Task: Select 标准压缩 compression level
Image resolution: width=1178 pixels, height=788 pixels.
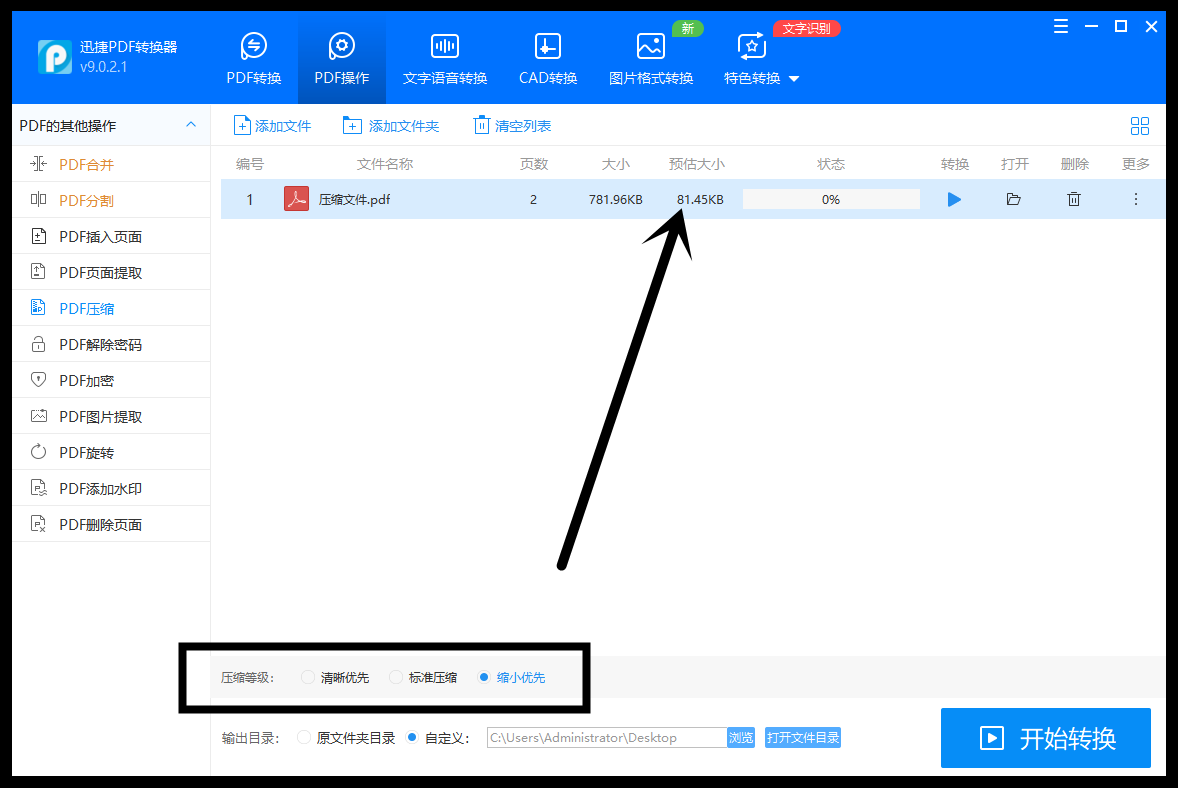Action: tap(423, 678)
